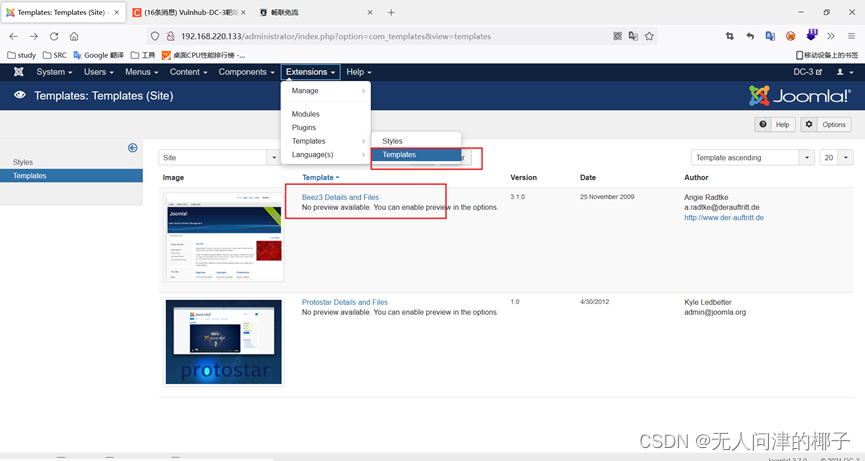Reload the current page
The height and width of the screenshot is (461, 865).
click(x=54, y=36)
